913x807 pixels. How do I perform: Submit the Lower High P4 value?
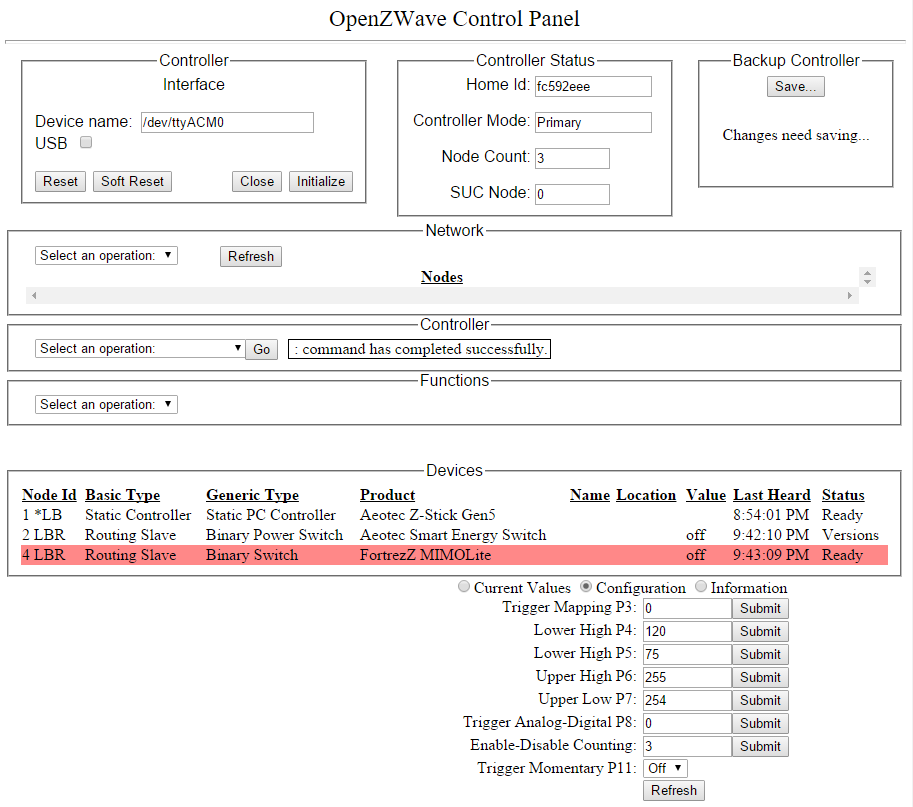[x=760, y=632]
